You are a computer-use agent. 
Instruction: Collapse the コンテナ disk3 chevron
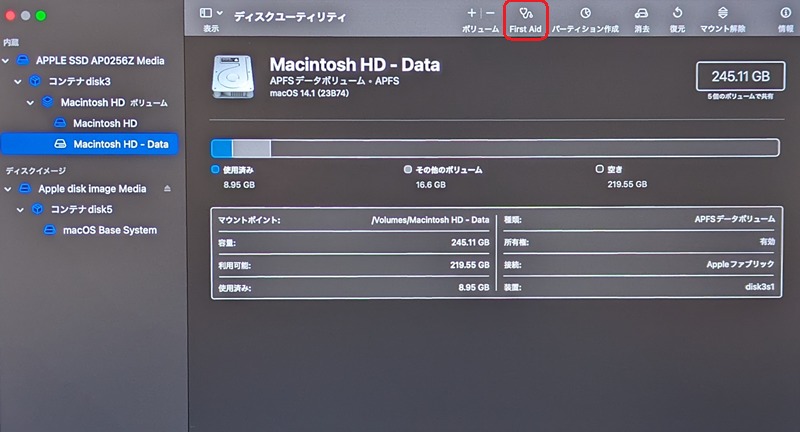point(18,82)
